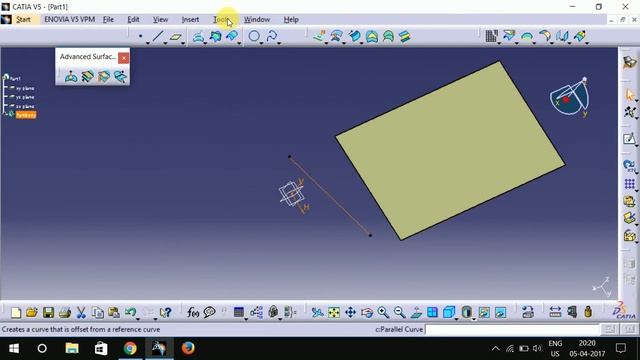The image size is (640, 360).
Task: Click the command input field in status bar
Action: (x=512, y=329)
